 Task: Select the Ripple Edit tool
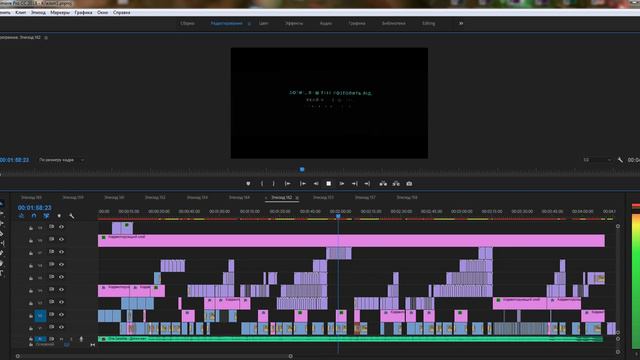pyautogui.click(x=2, y=224)
